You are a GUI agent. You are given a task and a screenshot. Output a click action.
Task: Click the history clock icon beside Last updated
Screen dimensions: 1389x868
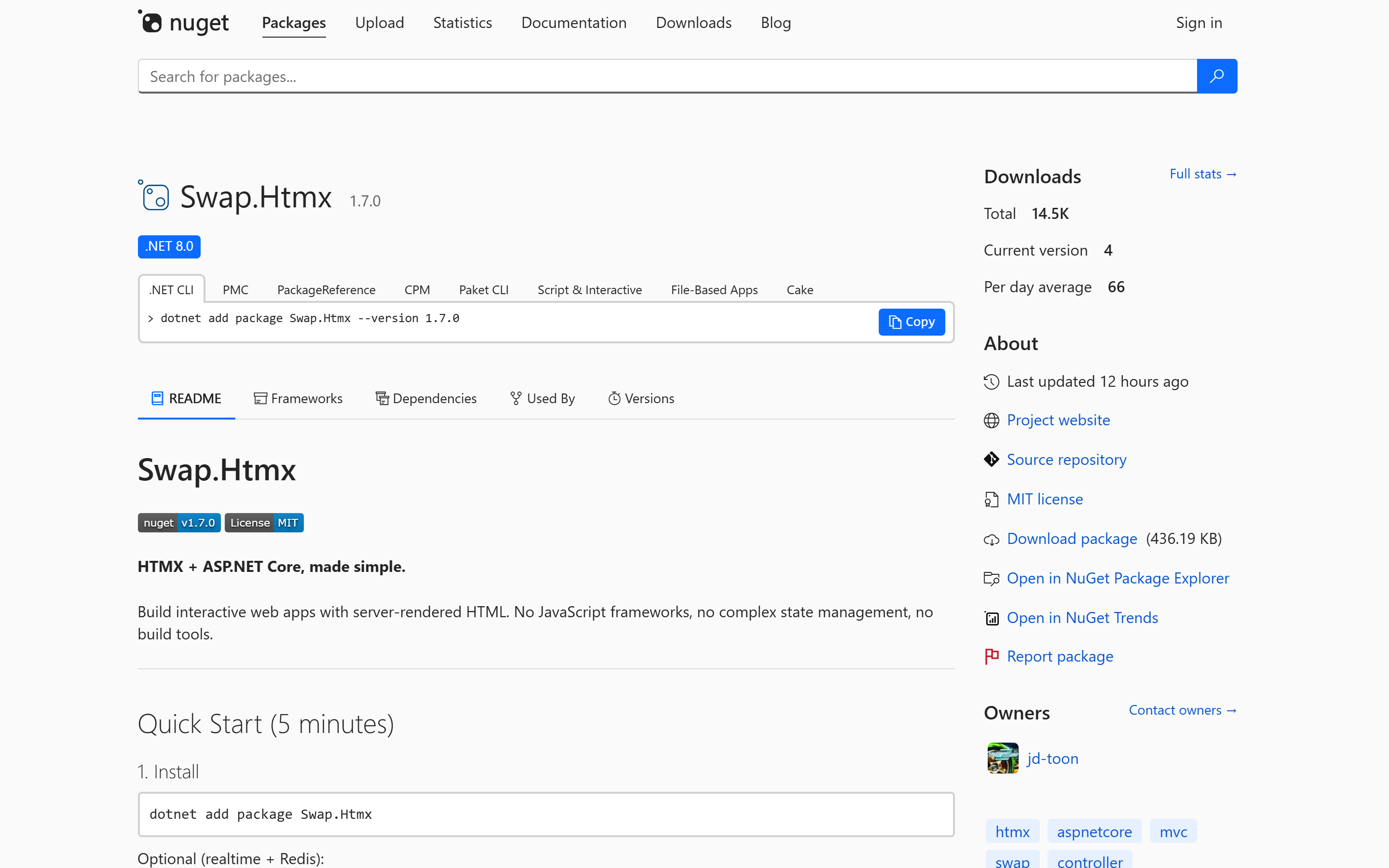(x=991, y=382)
